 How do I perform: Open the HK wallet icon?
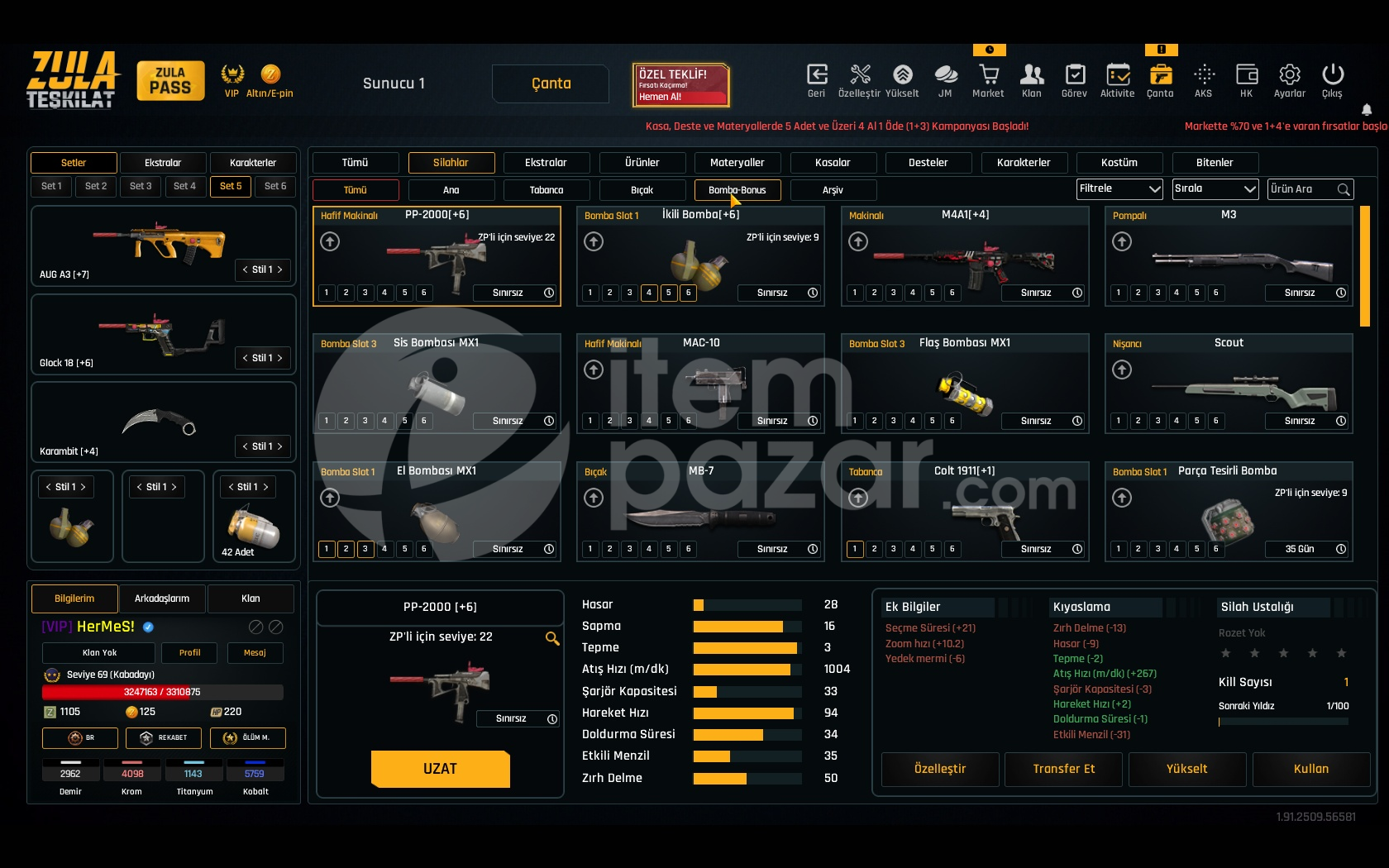coord(1247,74)
